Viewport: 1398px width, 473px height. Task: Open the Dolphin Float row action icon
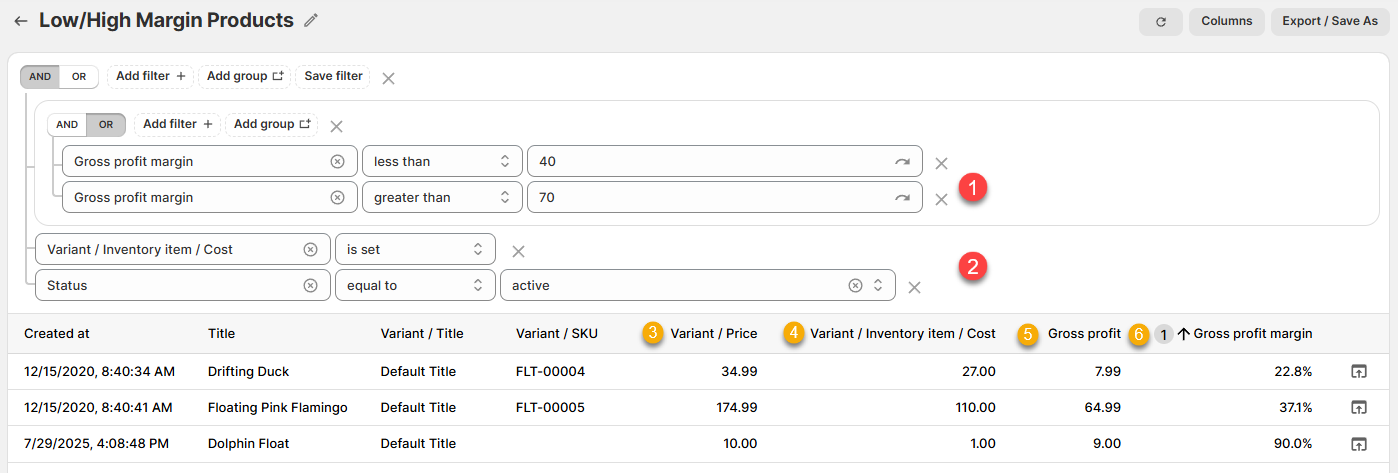point(1357,444)
